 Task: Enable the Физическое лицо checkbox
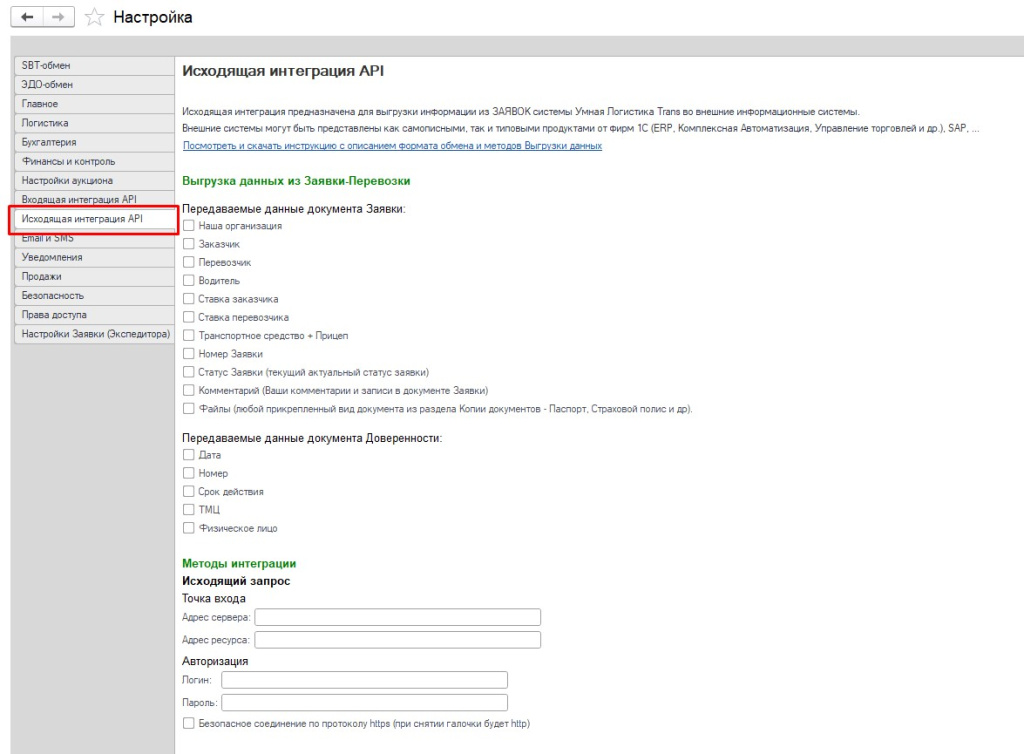click(x=189, y=527)
